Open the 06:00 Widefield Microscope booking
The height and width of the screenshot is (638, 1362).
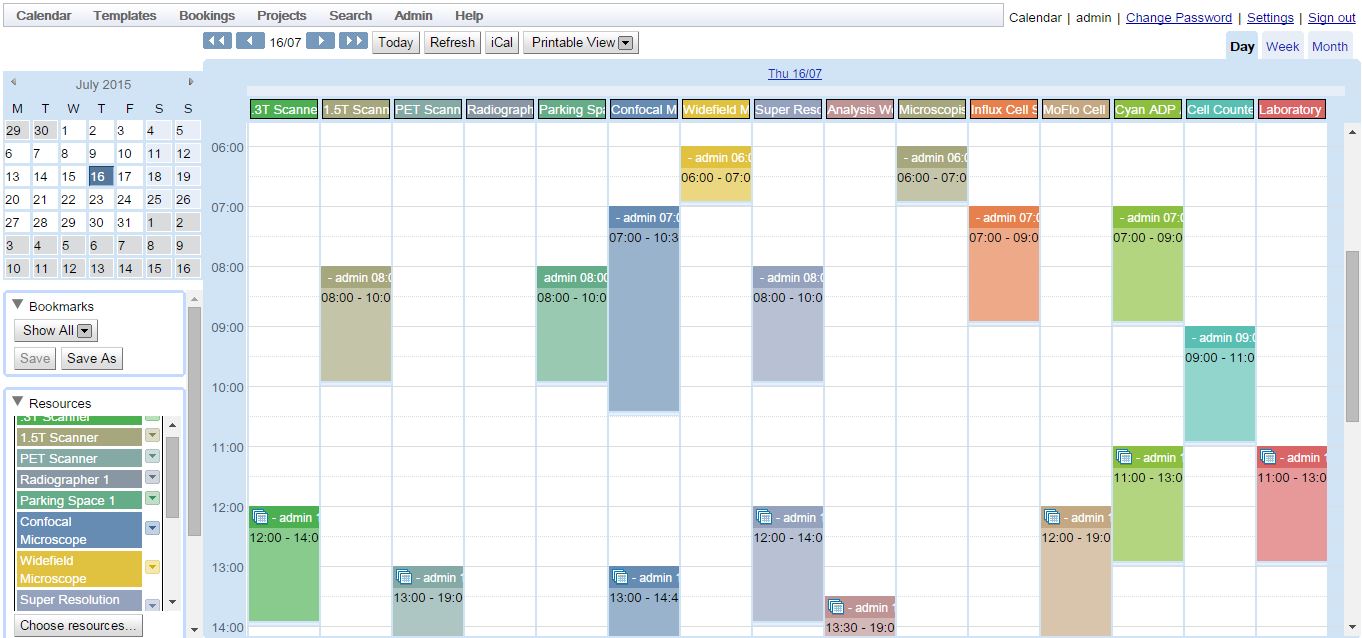point(716,175)
